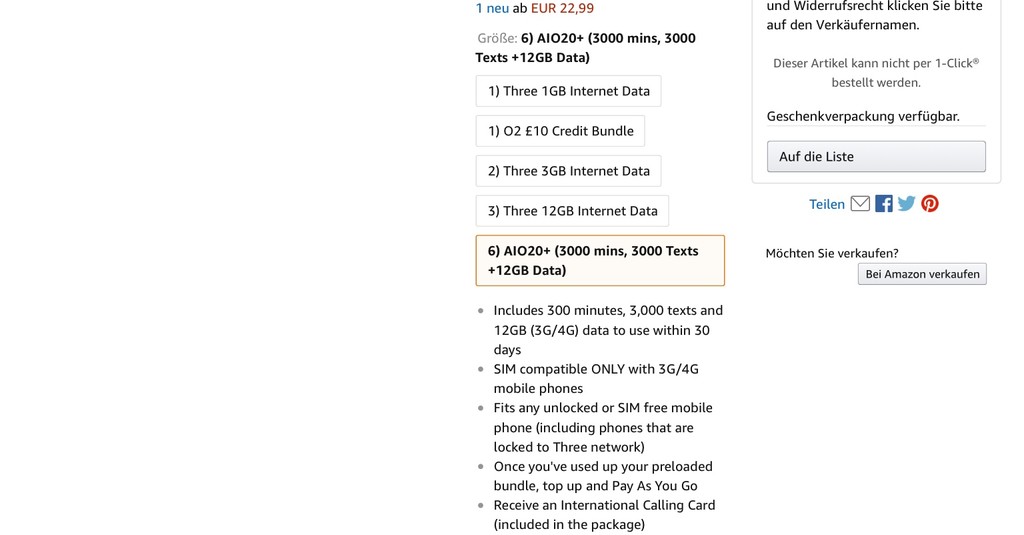Share the product via the email envelope icon
The image size is (1024, 535).
click(859, 204)
